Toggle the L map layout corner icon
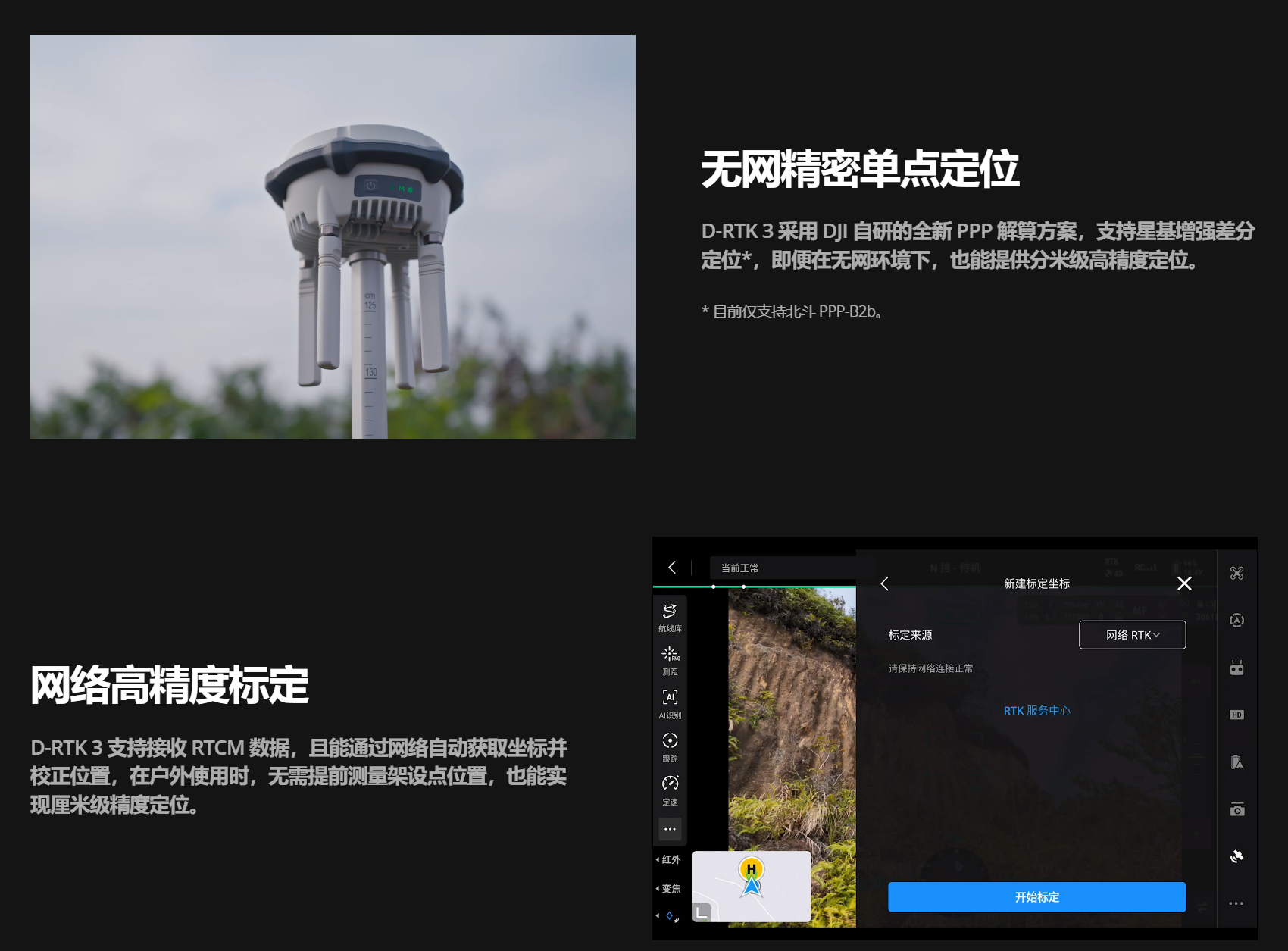Viewport: 1288px width, 951px height. 702,912
